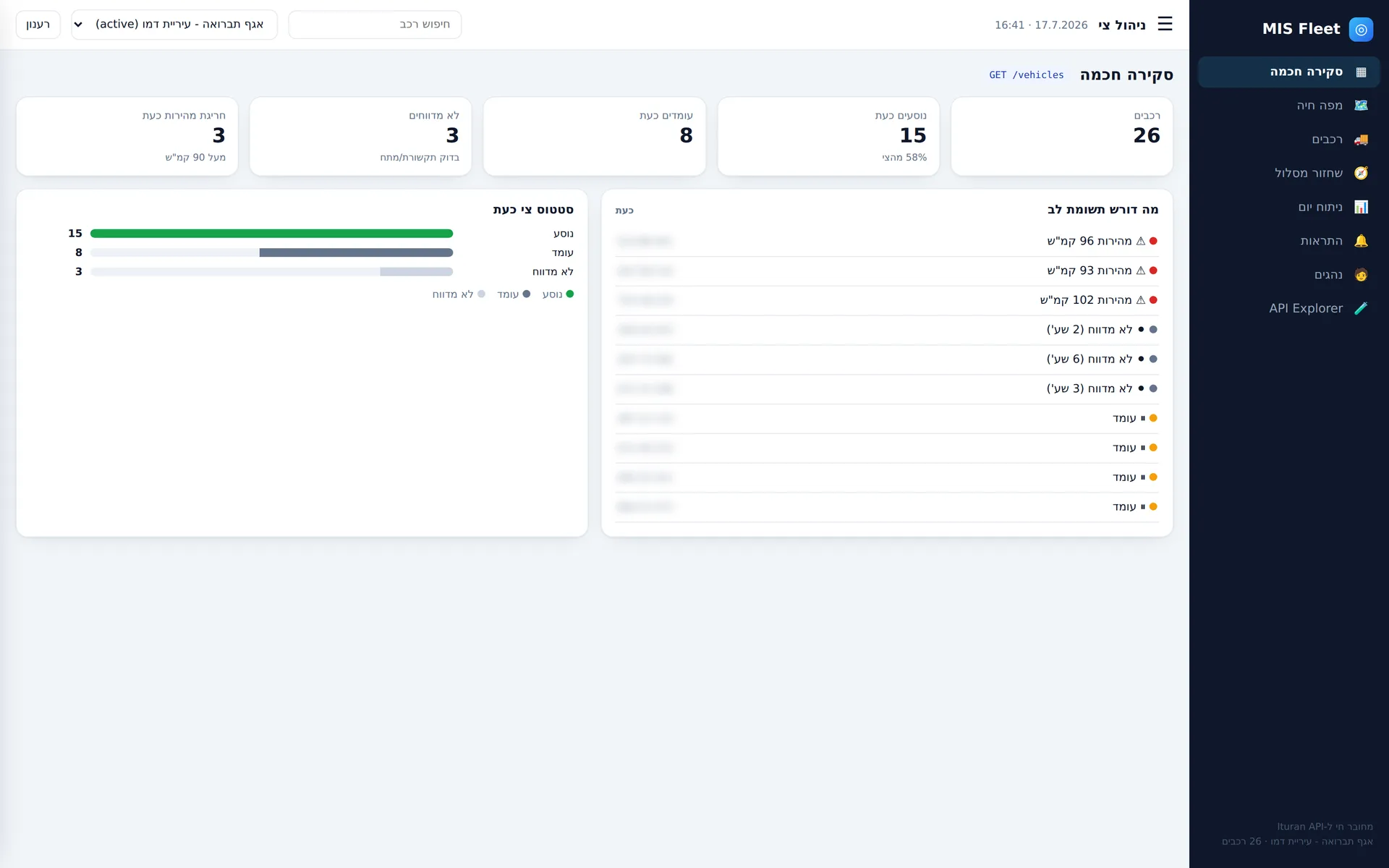Click the test tube icon next to API Explorer
The image size is (1389, 868).
point(1361,308)
